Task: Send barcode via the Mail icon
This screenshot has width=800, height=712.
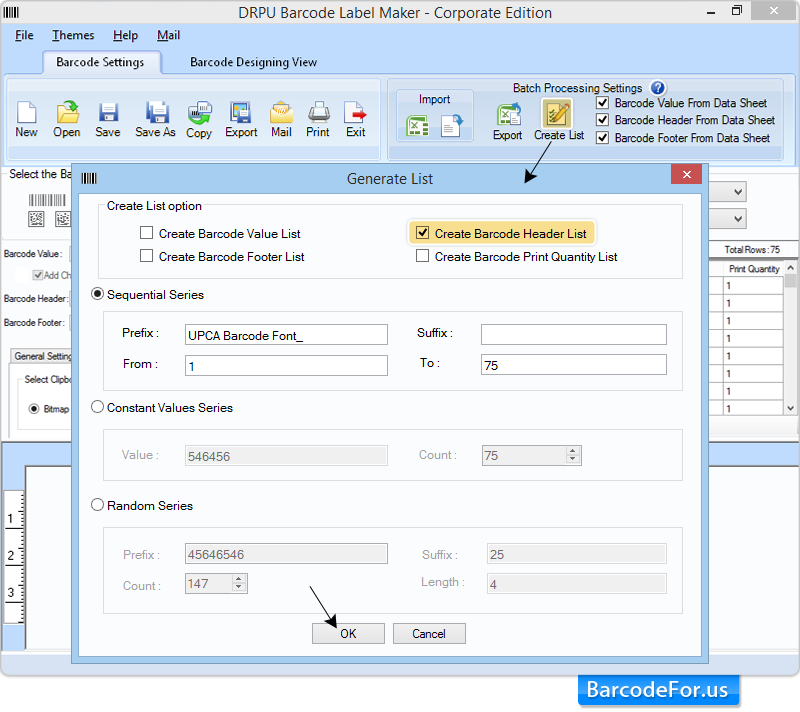Action: tap(281, 113)
